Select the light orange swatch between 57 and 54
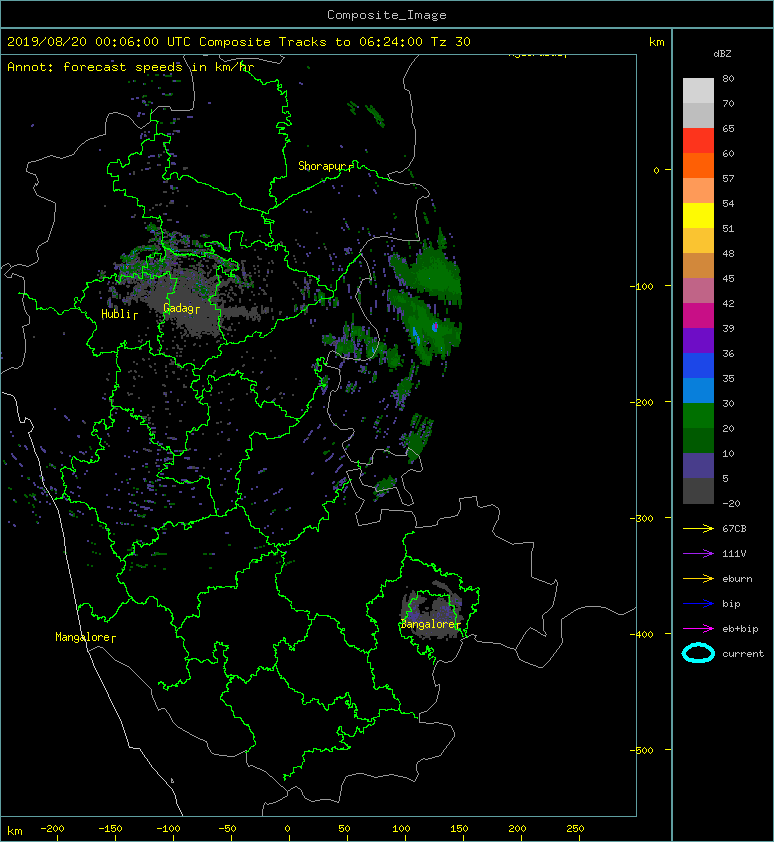Screen dimensions: 774x842 click(x=698, y=191)
